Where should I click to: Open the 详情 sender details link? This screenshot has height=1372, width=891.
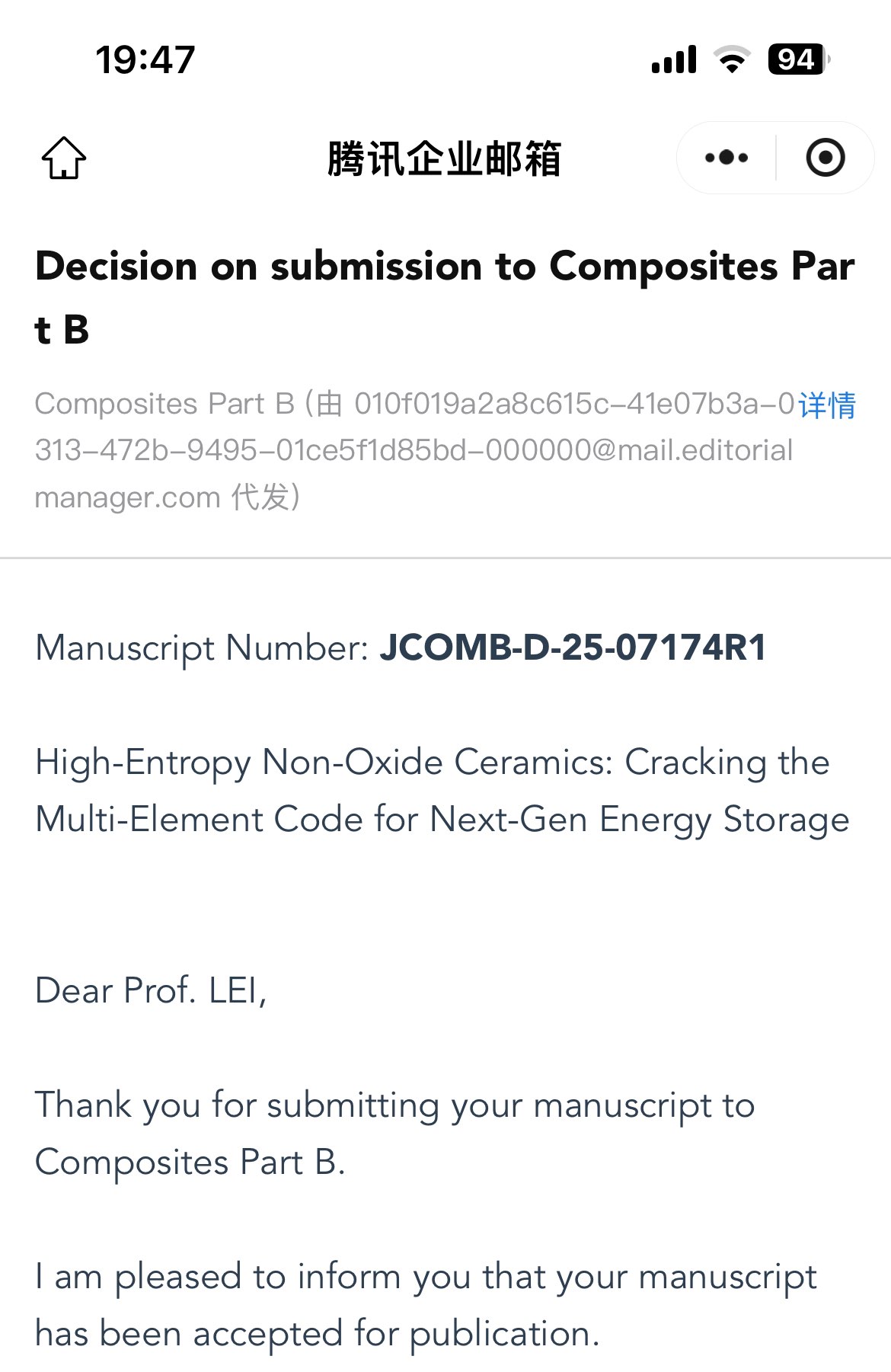pyautogui.click(x=827, y=405)
